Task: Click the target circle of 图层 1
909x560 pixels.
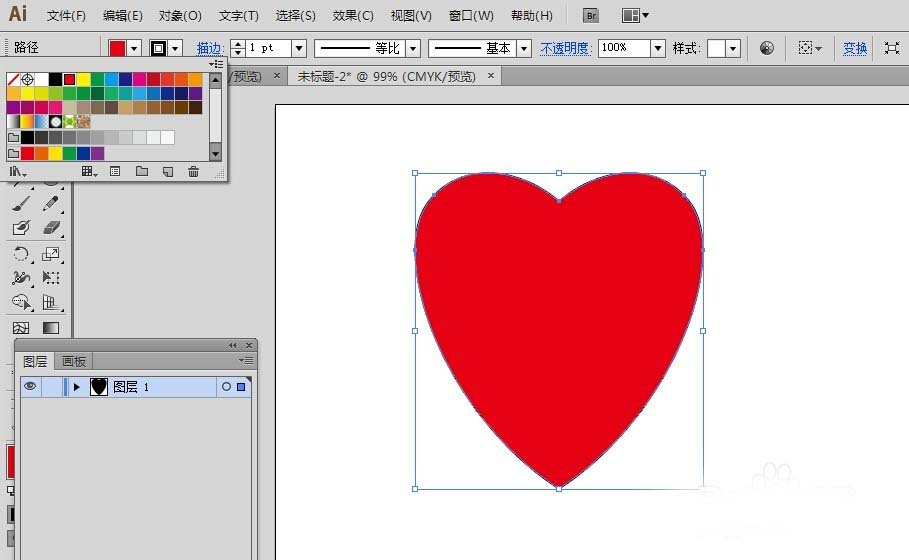Action: tap(226, 387)
